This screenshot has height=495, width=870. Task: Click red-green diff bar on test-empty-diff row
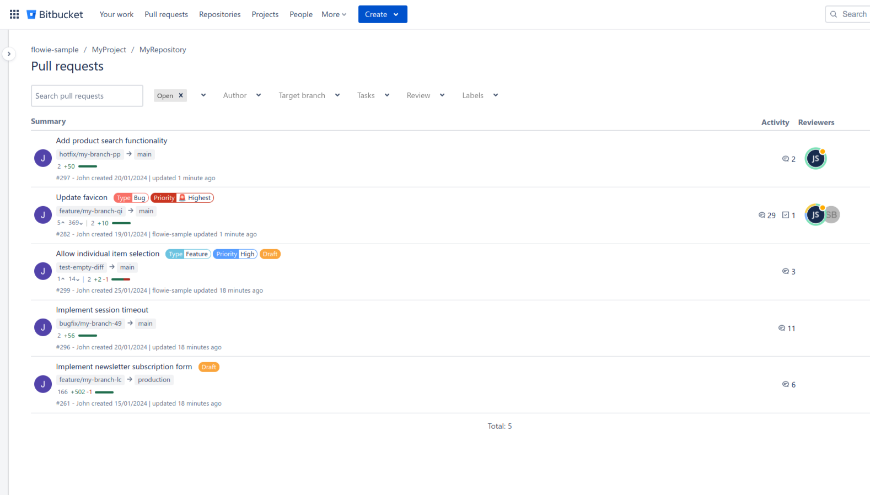click(120, 280)
